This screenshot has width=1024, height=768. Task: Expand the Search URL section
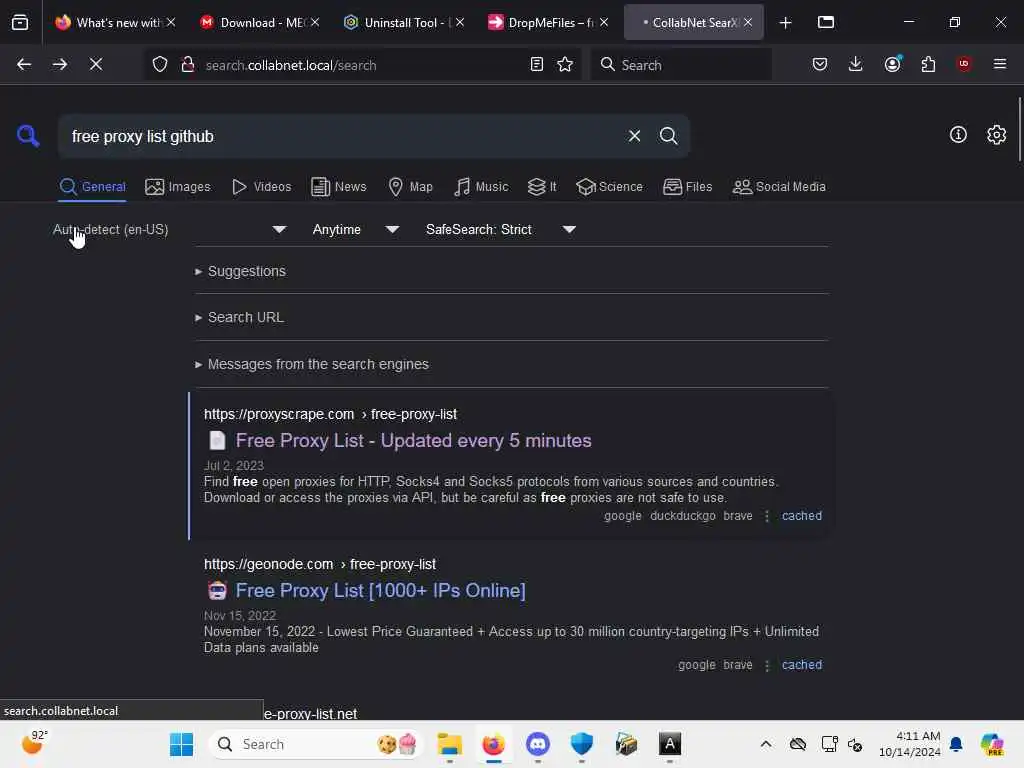[239, 317]
